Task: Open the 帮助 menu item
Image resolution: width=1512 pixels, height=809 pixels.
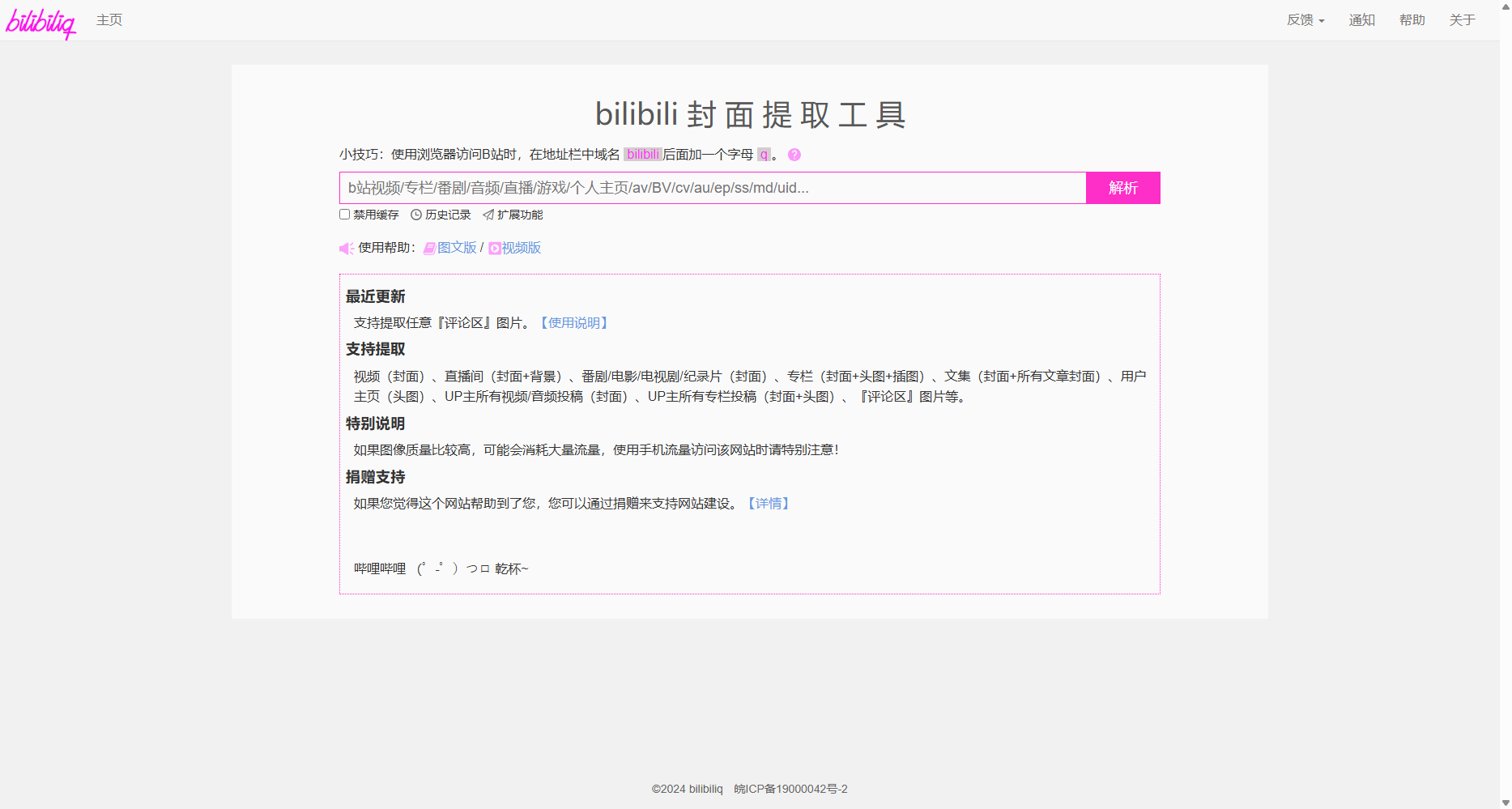Action: [x=1412, y=20]
